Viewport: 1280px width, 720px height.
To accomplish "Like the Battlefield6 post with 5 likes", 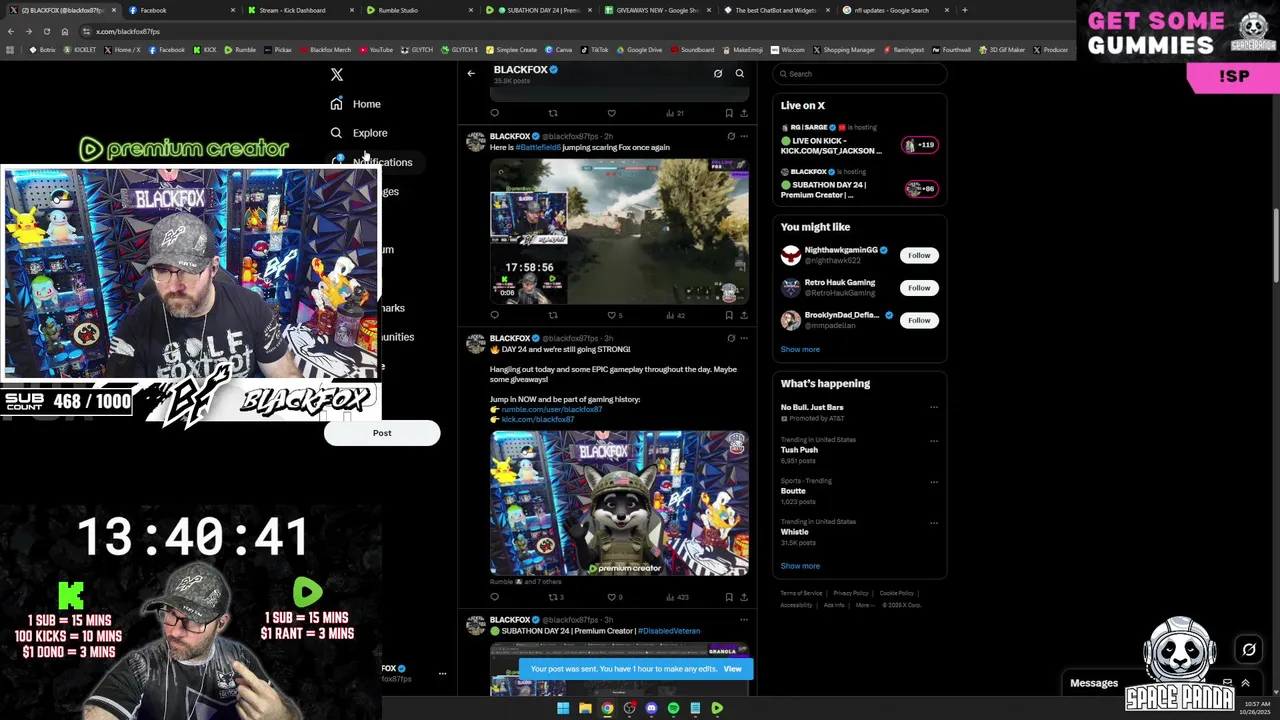I will (615, 315).
